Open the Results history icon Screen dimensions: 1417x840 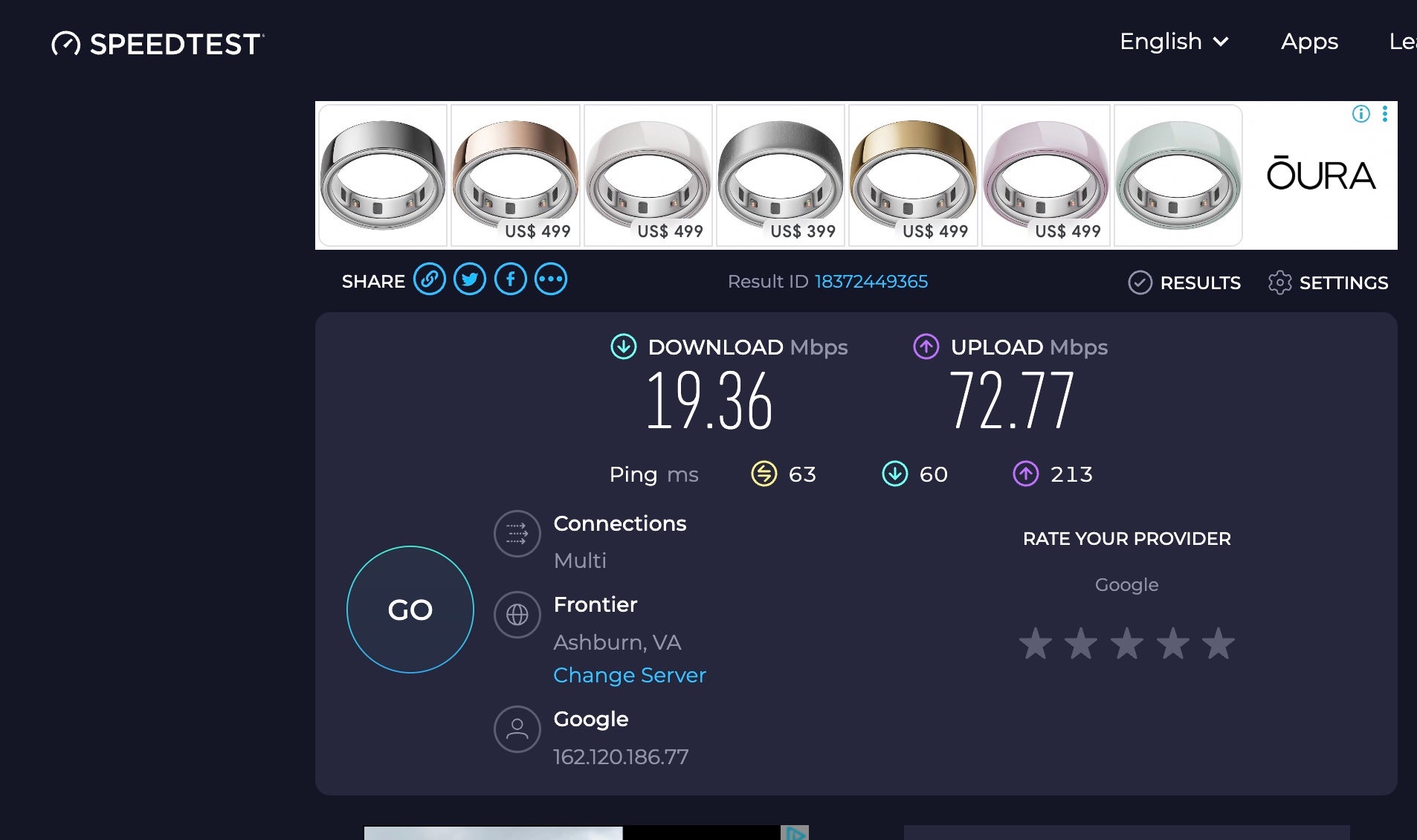coord(1140,282)
